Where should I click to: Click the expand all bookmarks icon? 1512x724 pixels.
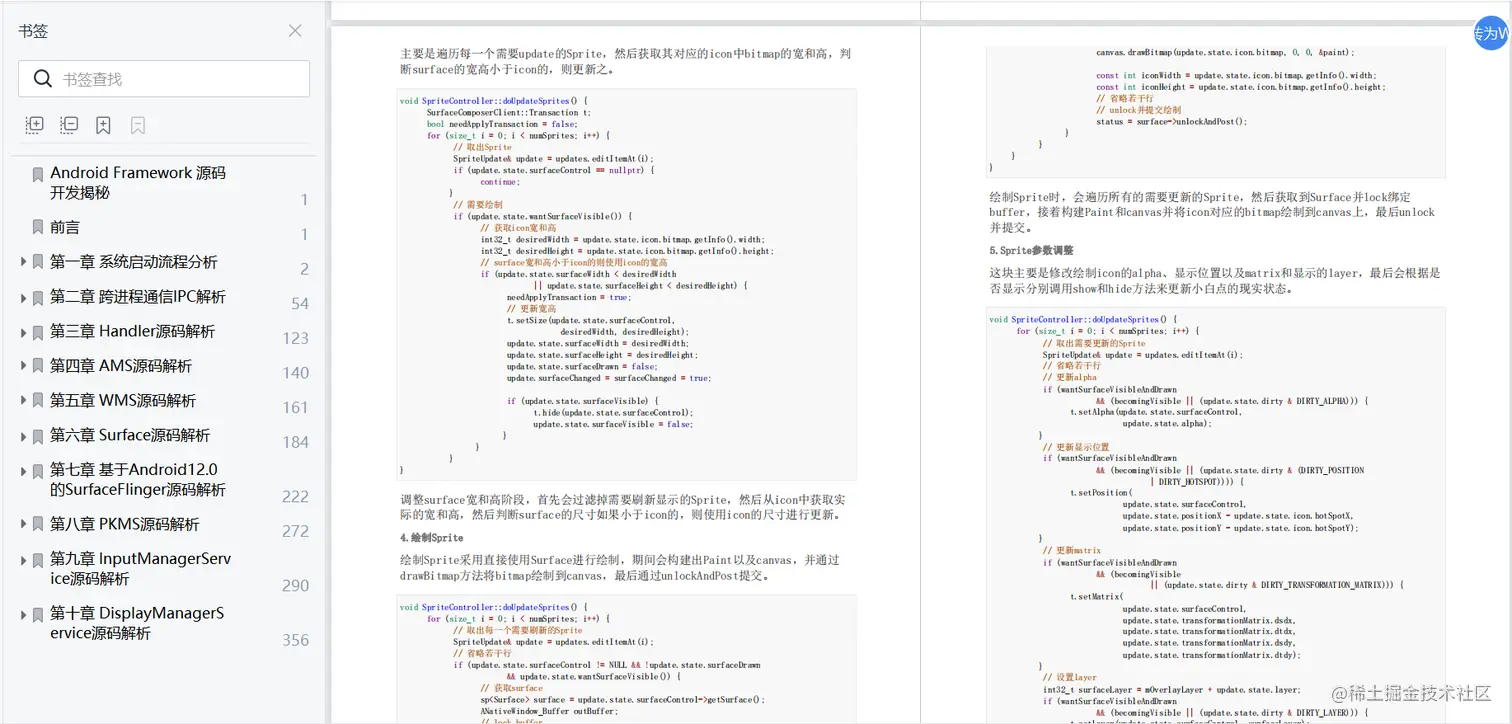coord(33,125)
